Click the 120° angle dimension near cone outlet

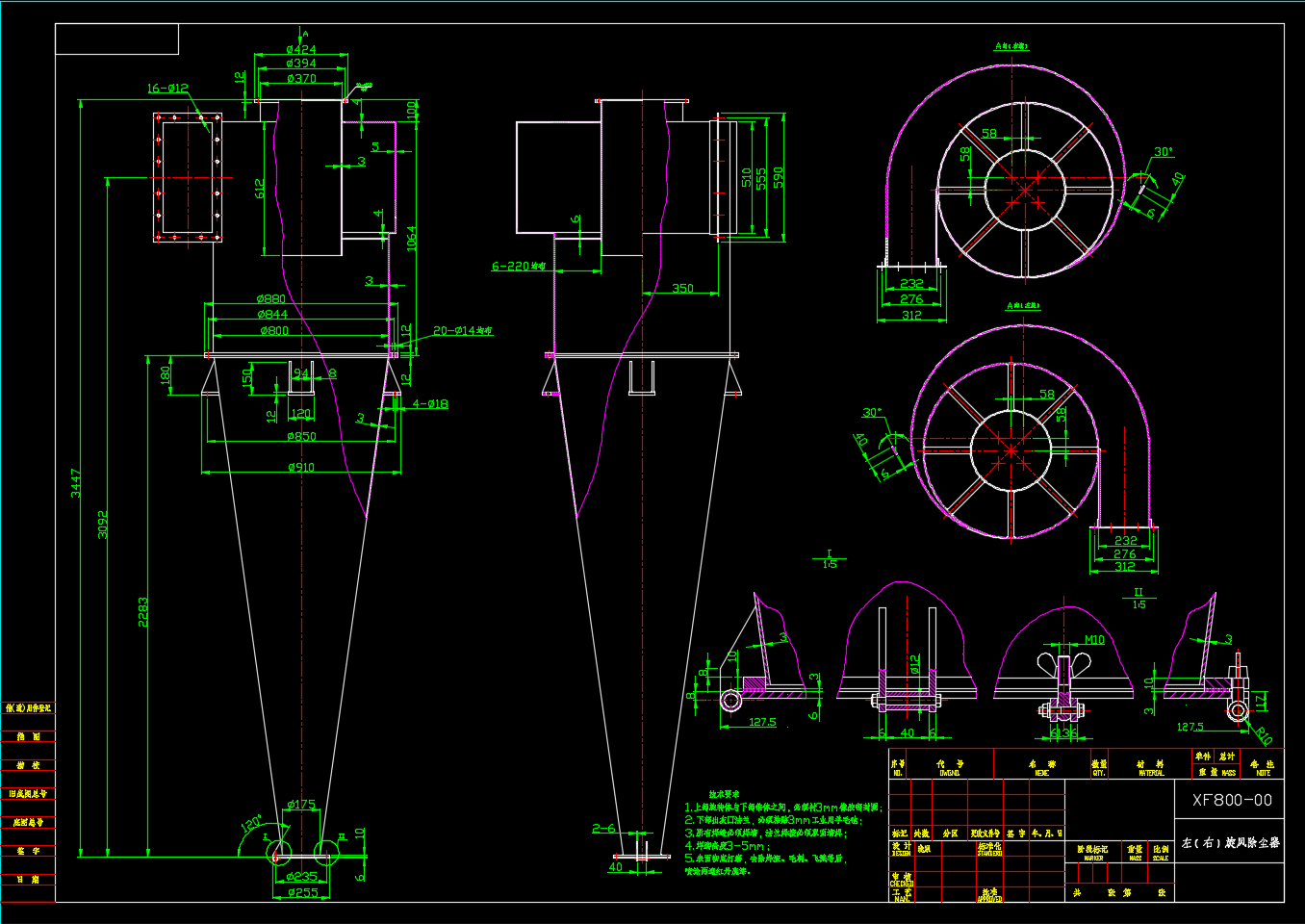pyautogui.click(x=251, y=824)
